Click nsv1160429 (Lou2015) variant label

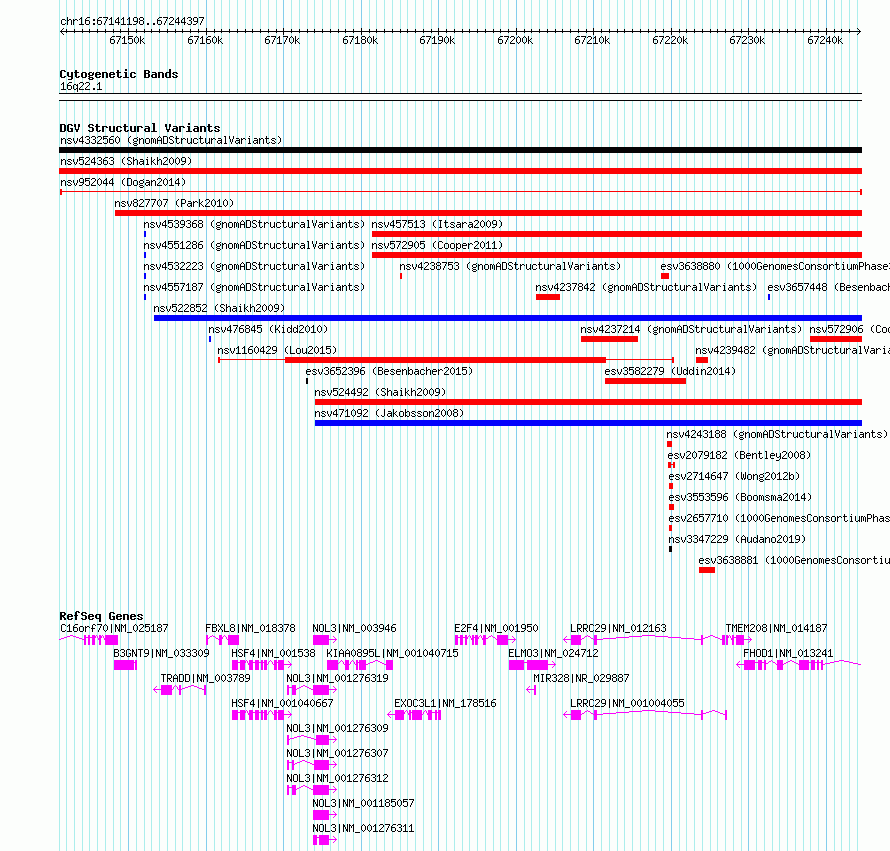point(277,350)
